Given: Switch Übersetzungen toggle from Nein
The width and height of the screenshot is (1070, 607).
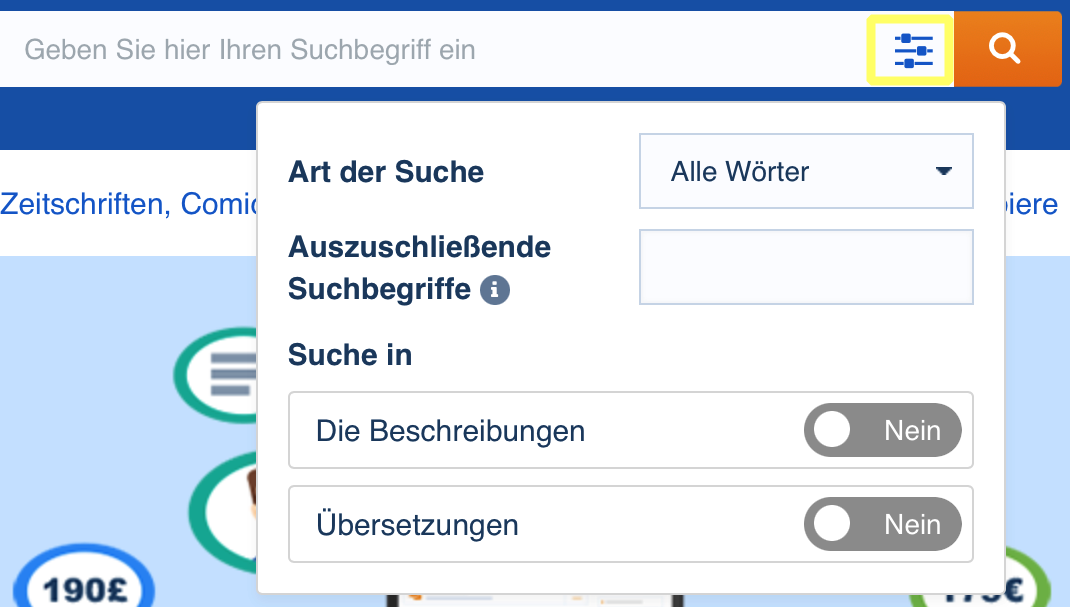Looking at the screenshot, I should click(x=882, y=525).
